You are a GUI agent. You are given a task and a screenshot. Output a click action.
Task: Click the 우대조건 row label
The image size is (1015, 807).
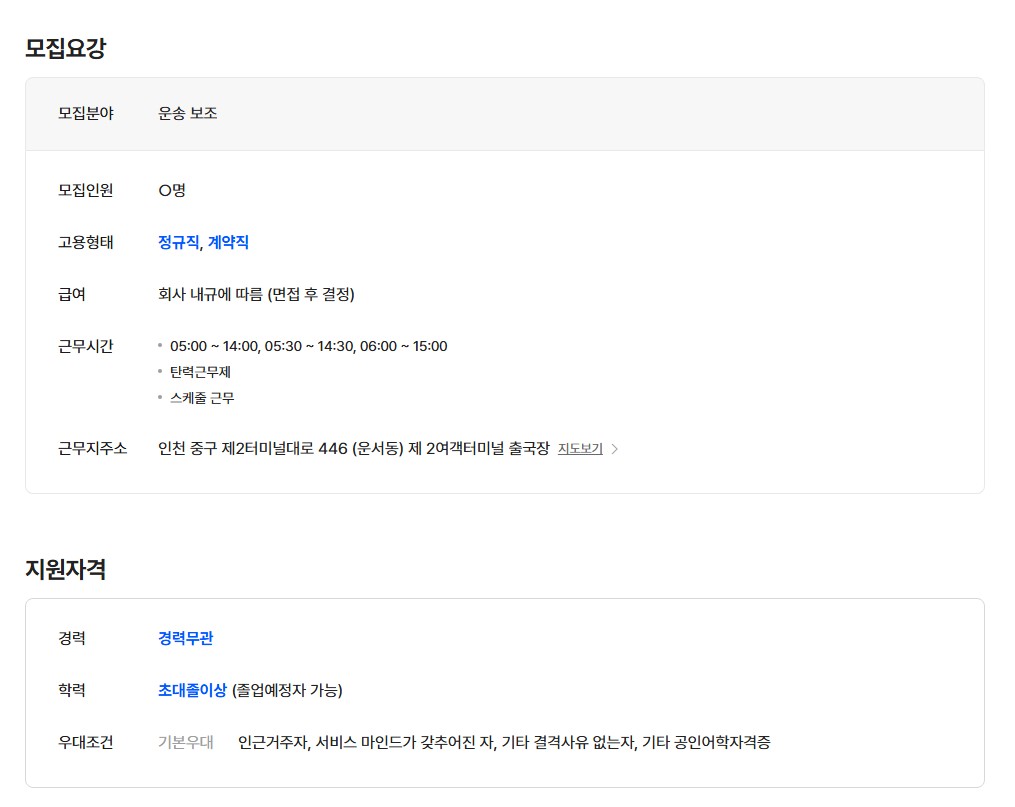pyautogui.click(x=86, y=742)
